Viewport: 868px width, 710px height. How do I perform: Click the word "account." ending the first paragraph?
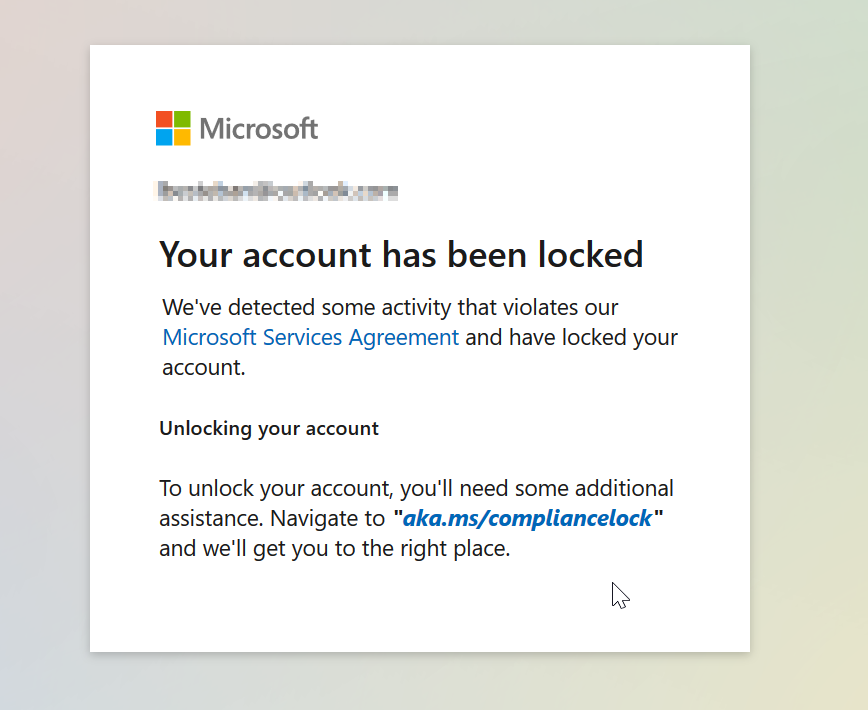click(203, 368)
